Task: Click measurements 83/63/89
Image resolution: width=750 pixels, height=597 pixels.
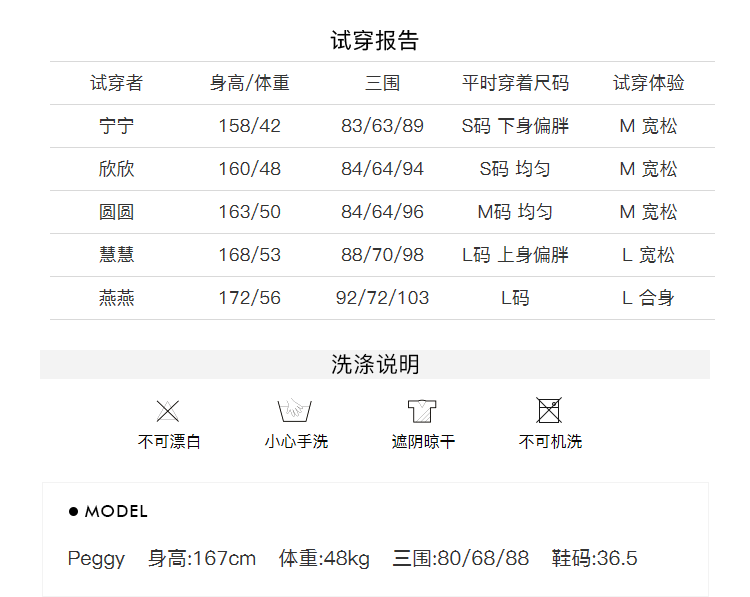Action: click(382, 126)
